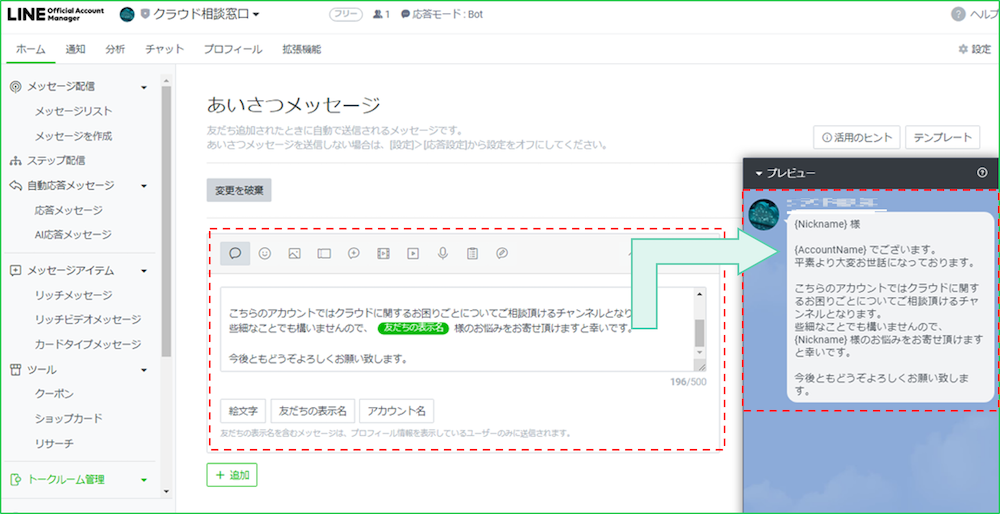Select the rich message icon
The image size is (1000, 514).
pos(354,253)
